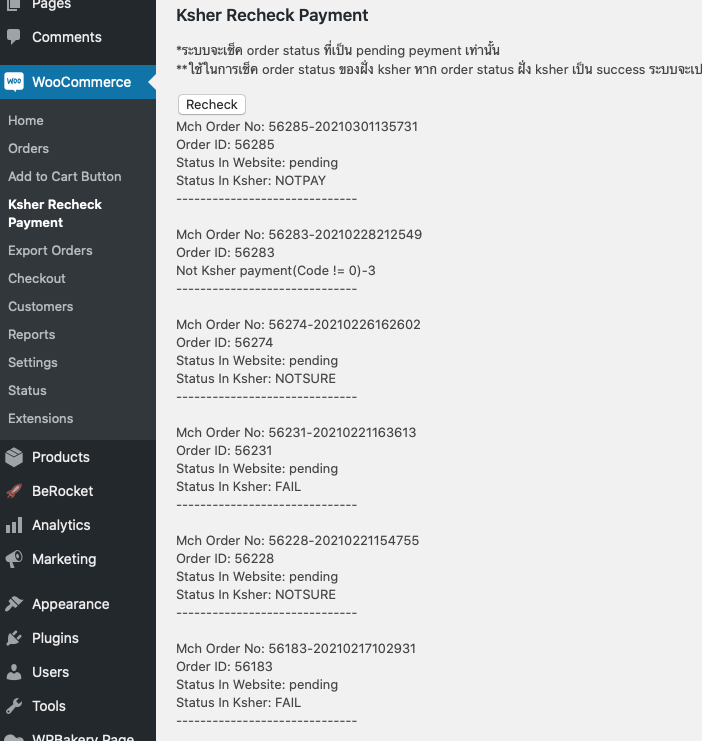Open WooCommerce Status page
The height and width of the screenshot is (741, 702).
click(x=27, y=390)
